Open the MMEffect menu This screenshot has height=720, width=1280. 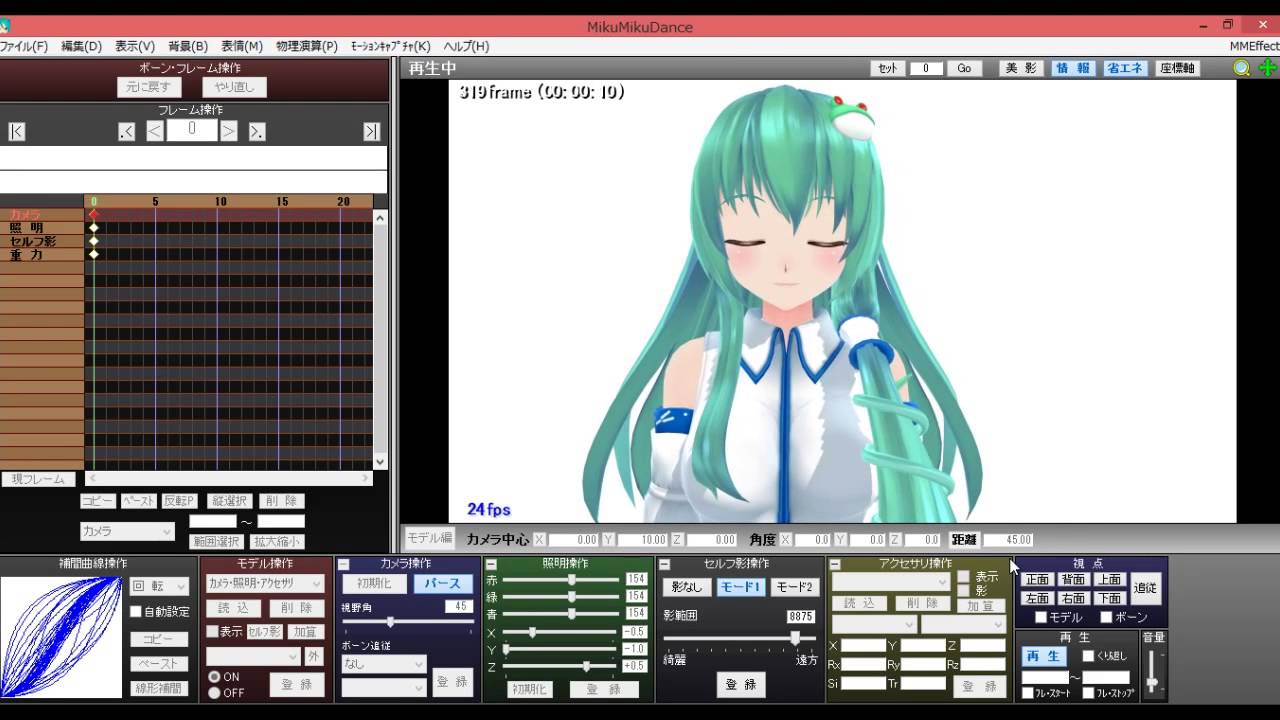pos(1254,46)
